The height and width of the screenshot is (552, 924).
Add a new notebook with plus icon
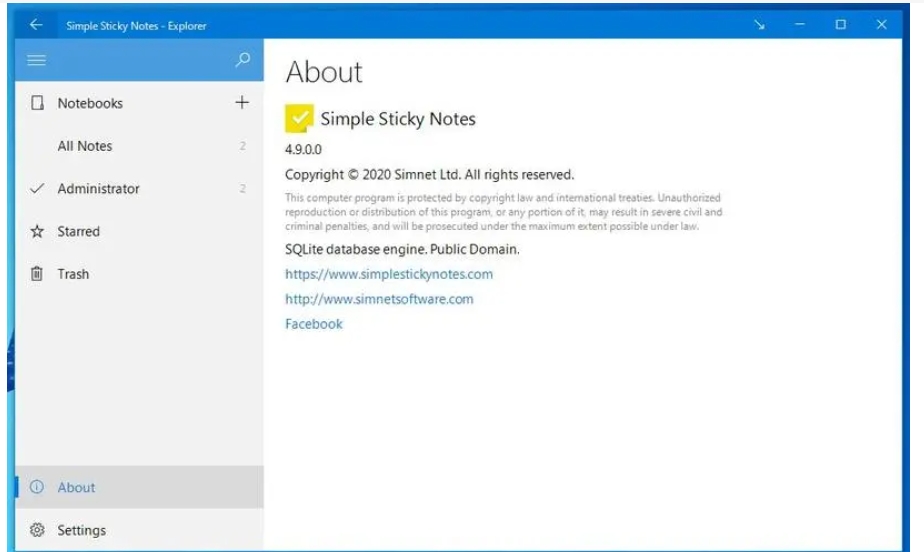click(x=242, y=103)
